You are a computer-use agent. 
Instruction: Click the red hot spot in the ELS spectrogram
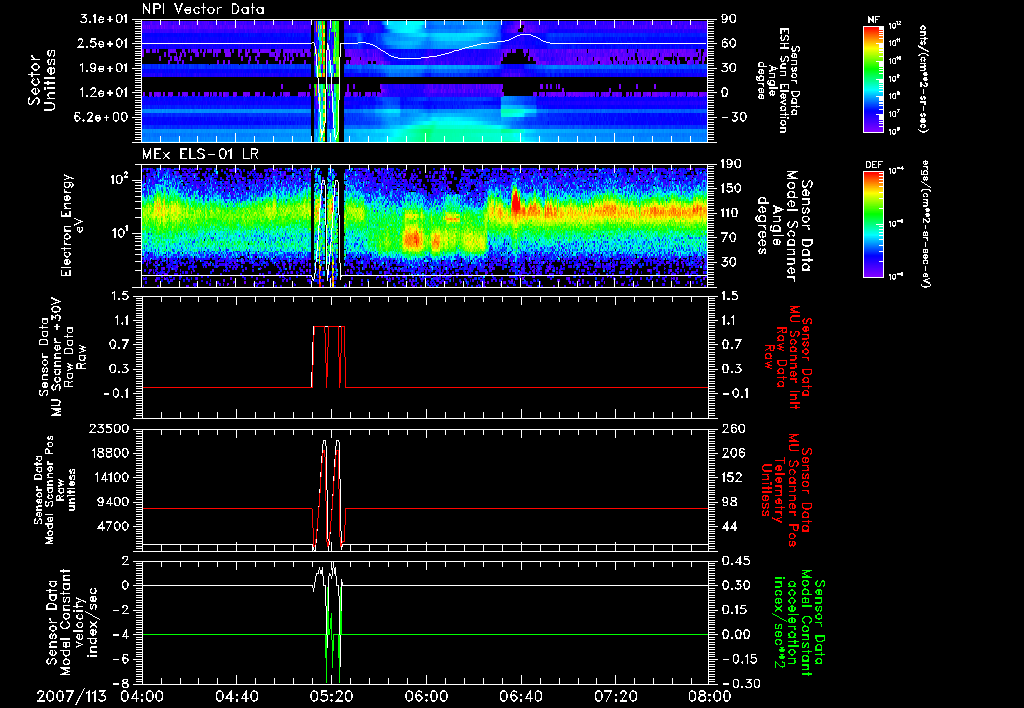(515, 201)
